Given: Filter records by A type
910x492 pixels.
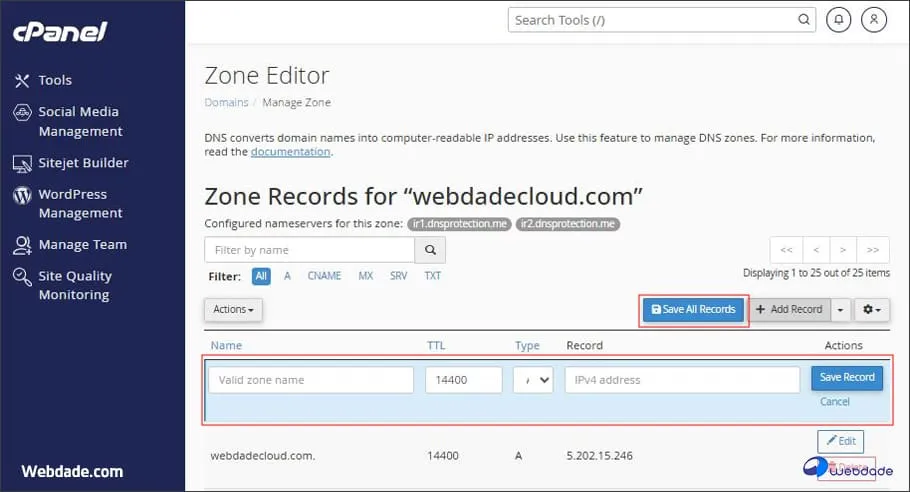Looking at the screenshot, I should [287, 276].
